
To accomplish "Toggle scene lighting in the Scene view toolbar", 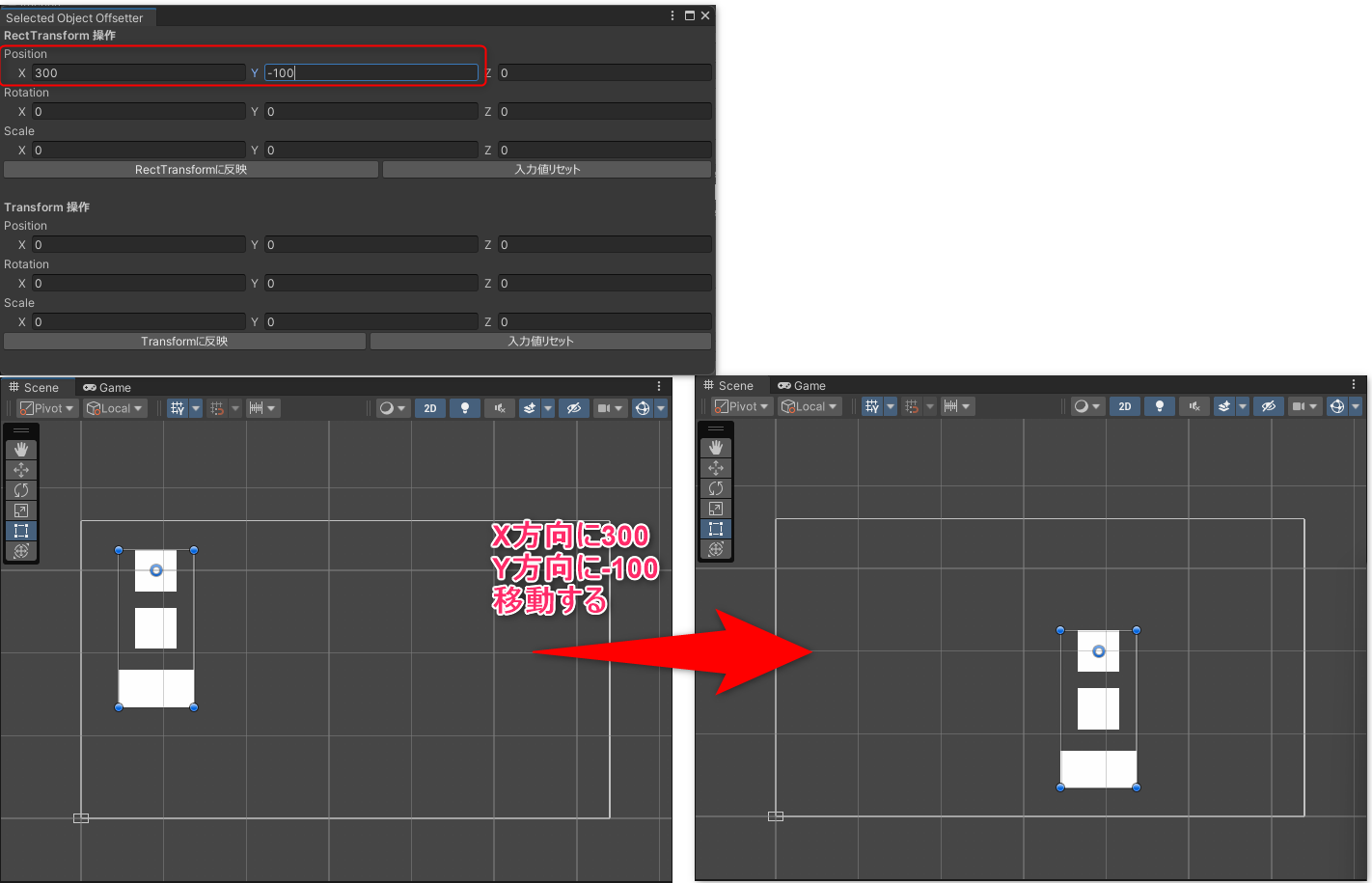I will coord(465,407).
